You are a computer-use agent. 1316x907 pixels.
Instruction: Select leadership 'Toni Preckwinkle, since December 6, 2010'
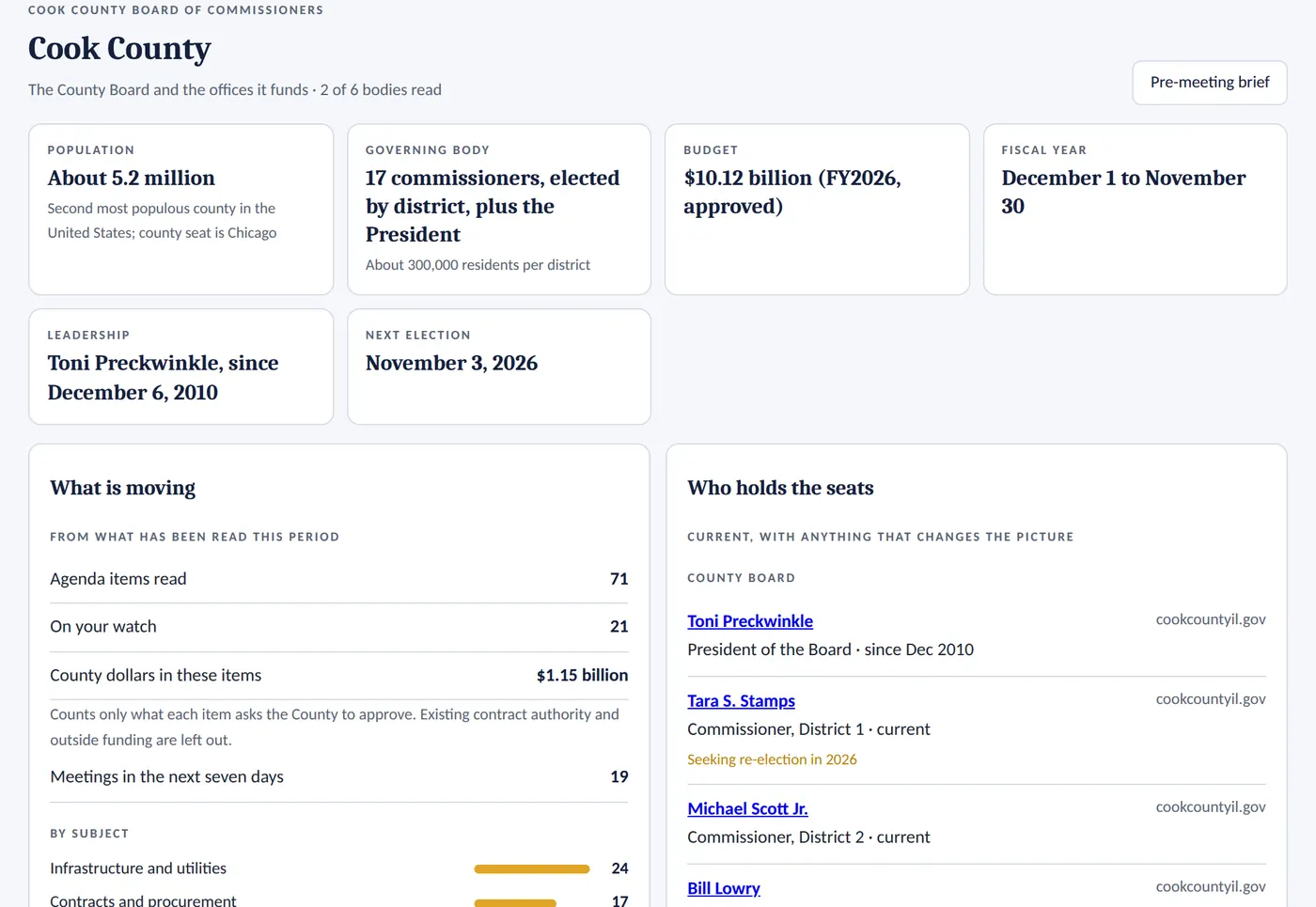tap(163, 377)
